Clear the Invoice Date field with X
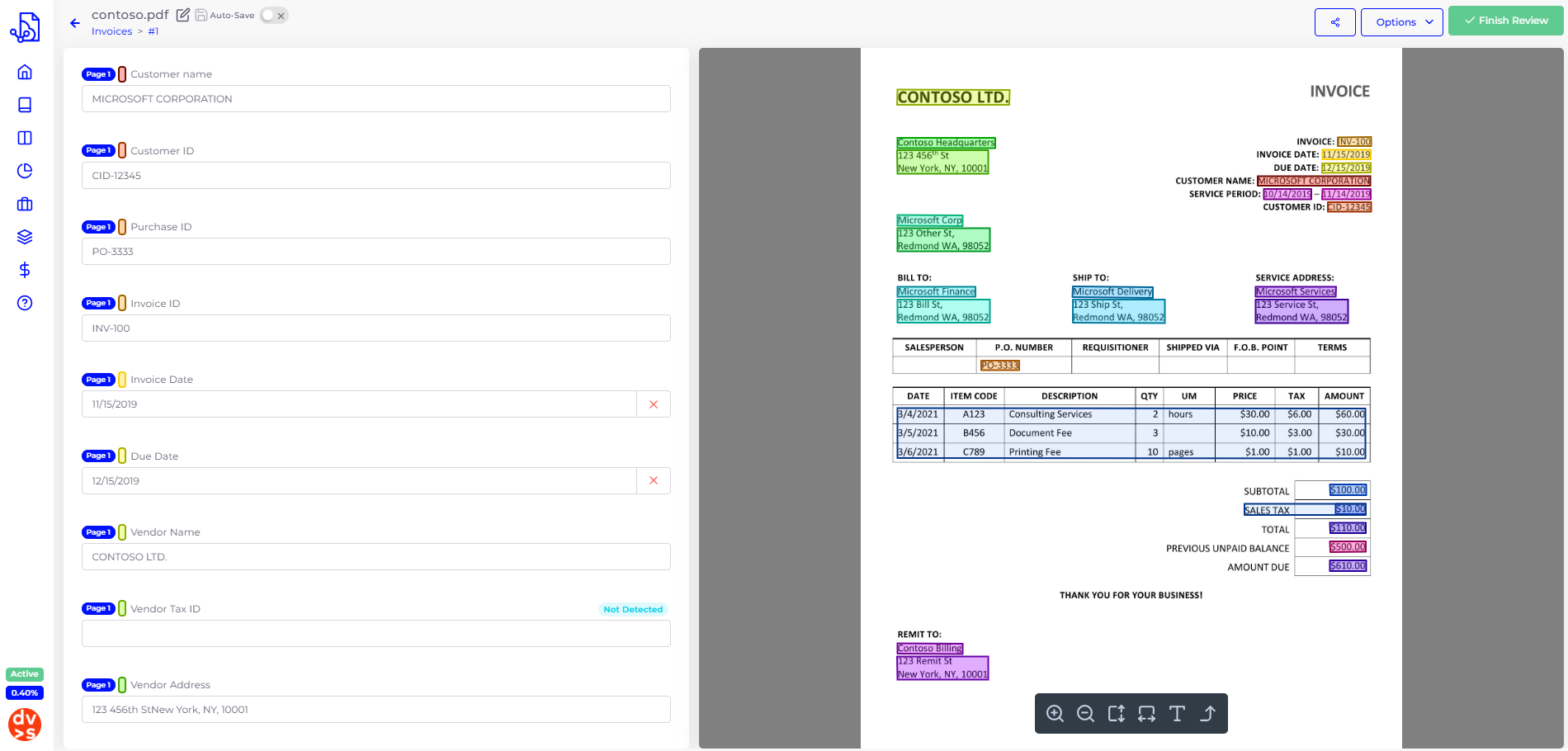Image resolution: width=1568 pixels, height=751 pixels. tap(653, 404)
